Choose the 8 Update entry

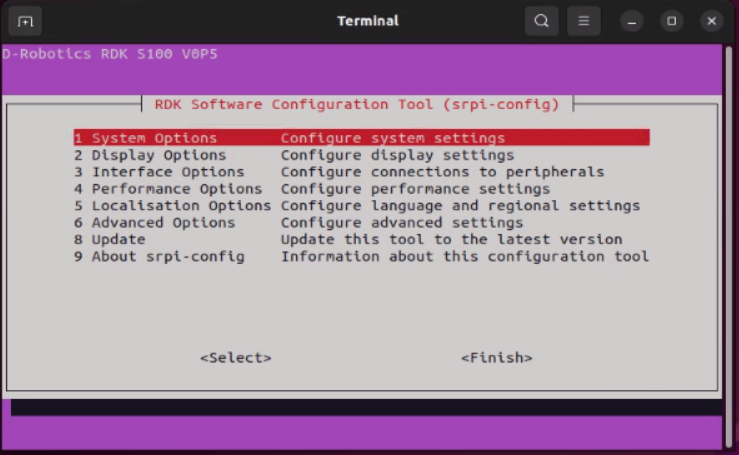[x=110, y=240]
